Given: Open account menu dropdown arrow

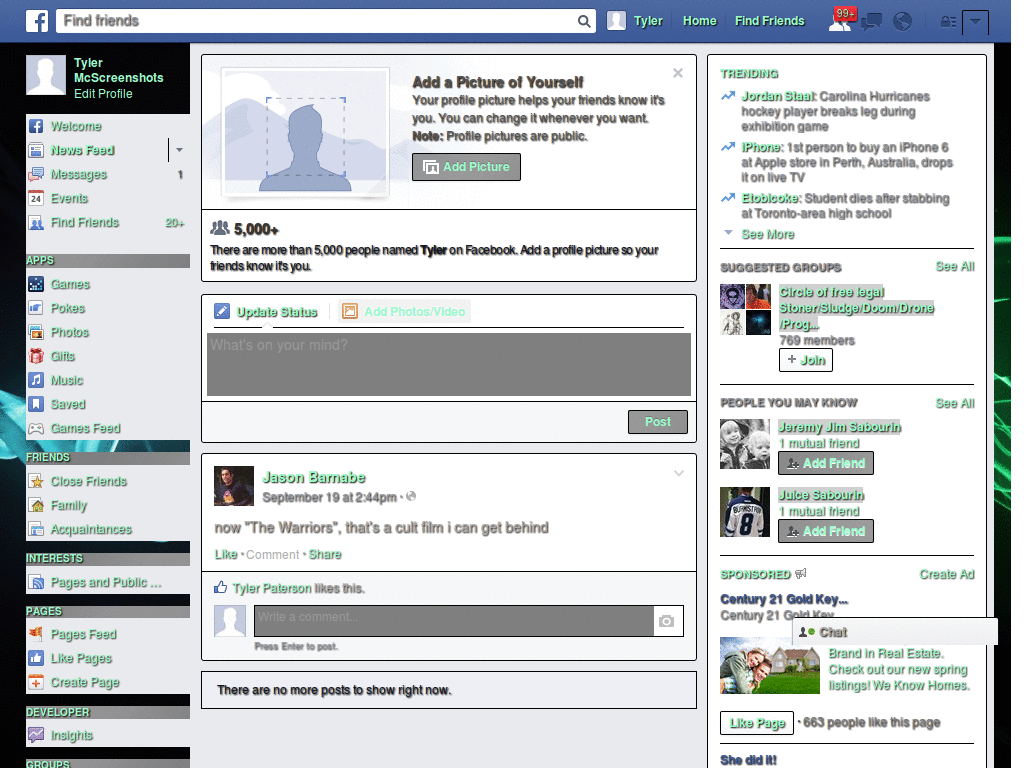Looking at the screenshot, I should pos(975,22).
